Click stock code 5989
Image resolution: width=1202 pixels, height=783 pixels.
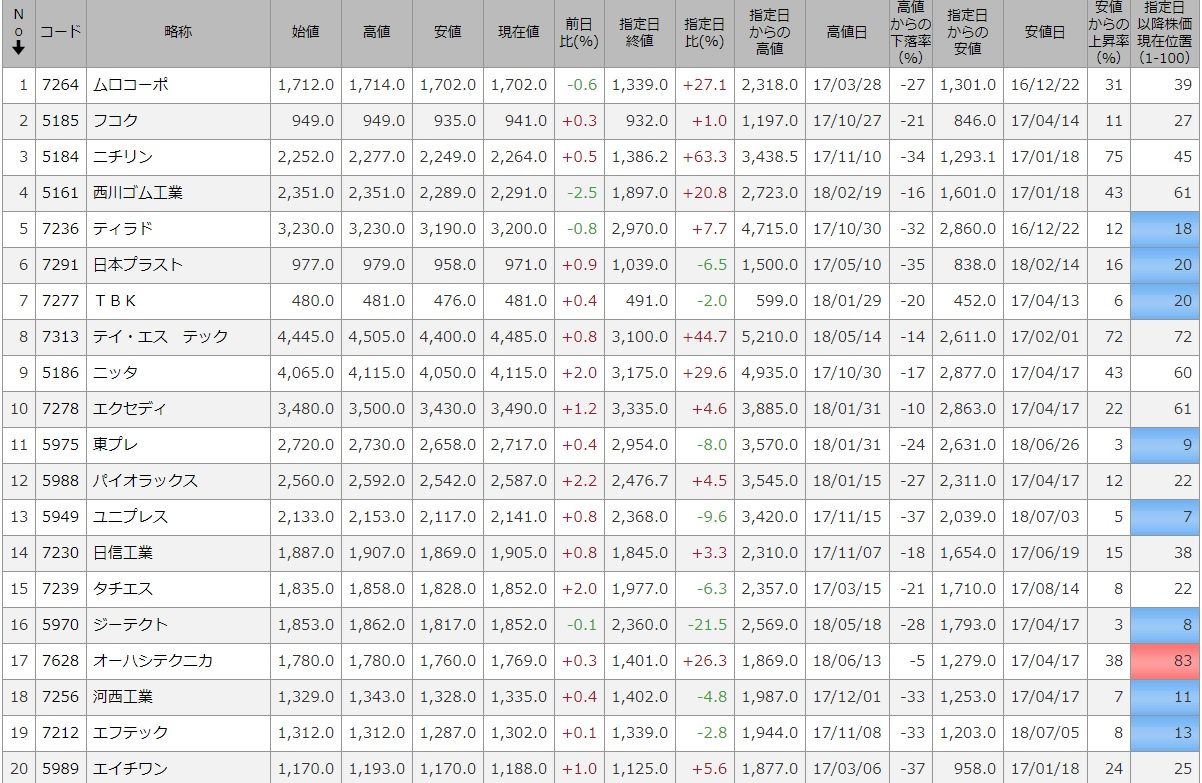61,769
